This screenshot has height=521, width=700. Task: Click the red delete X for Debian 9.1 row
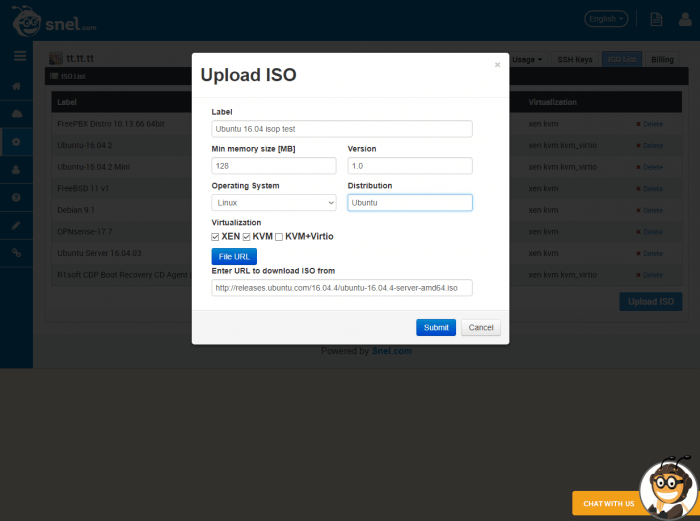pos(638,210)
